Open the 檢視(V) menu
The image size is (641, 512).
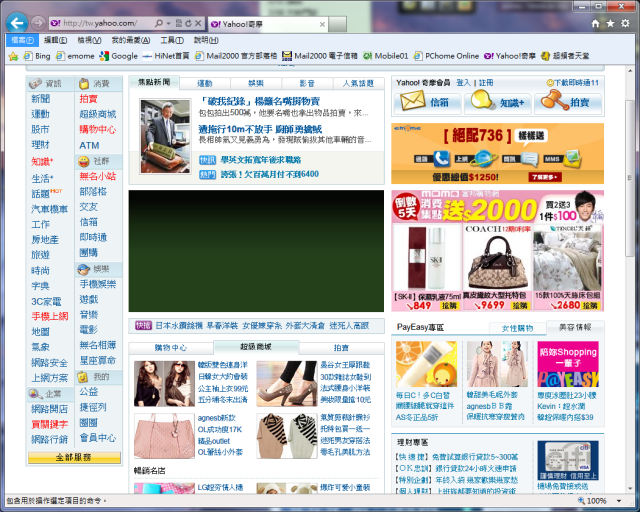[x=90, y=40]
